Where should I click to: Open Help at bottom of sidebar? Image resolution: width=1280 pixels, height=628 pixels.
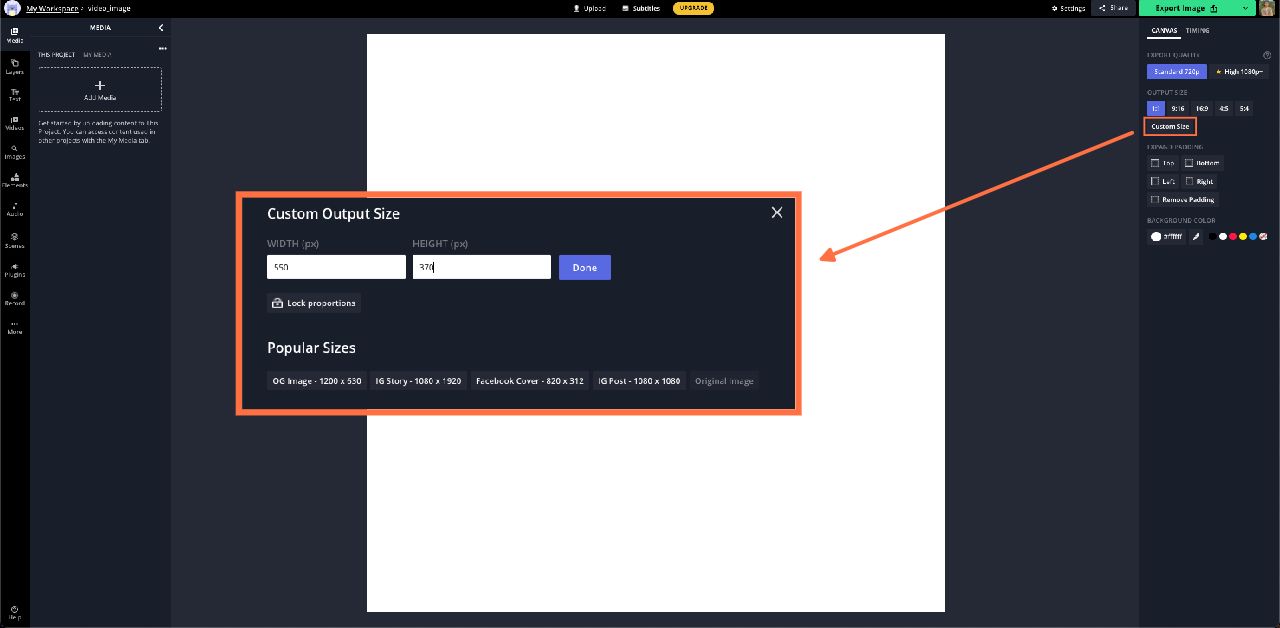(14, 613)
